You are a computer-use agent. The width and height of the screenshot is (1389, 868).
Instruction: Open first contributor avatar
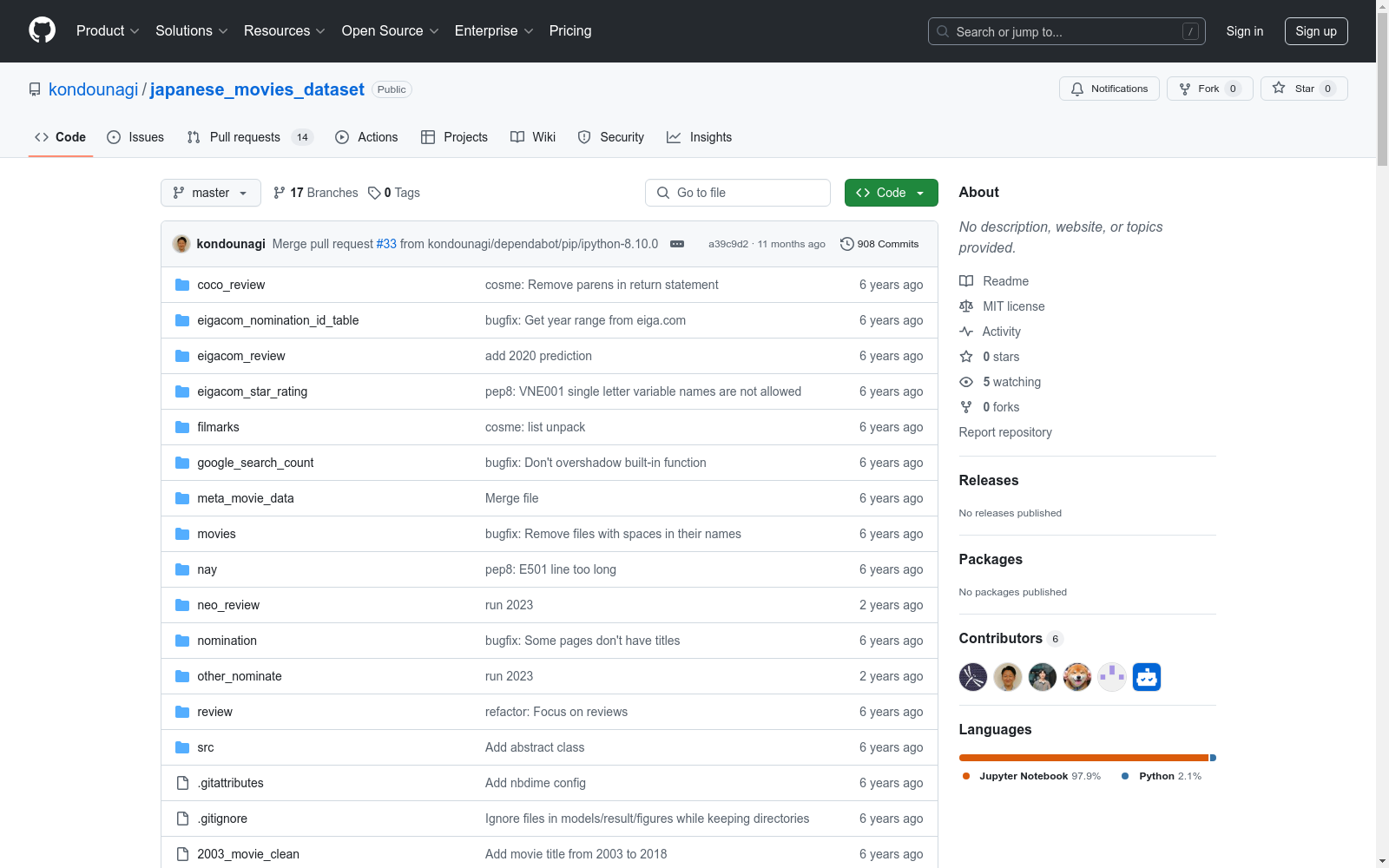click(973, 677)
